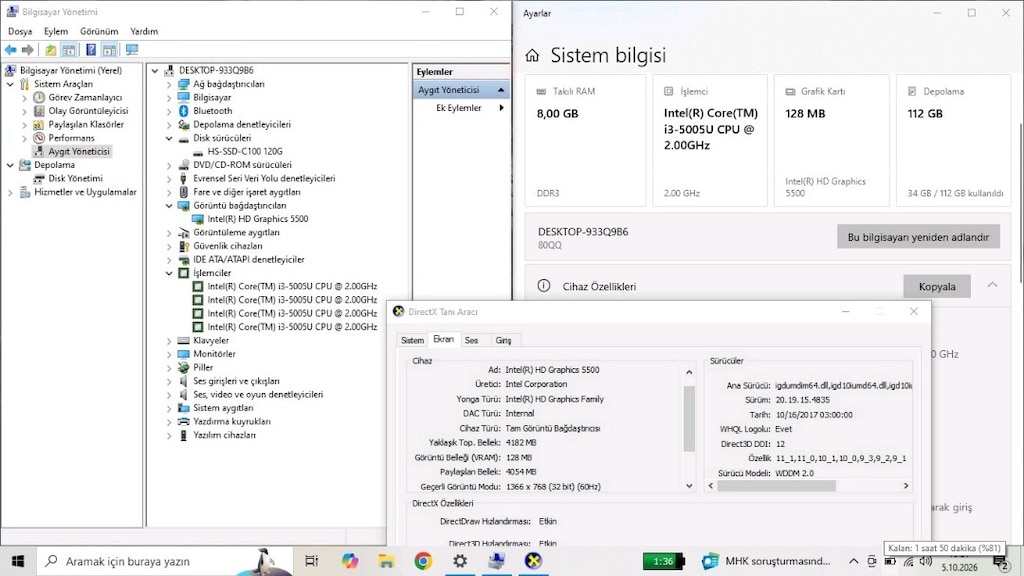Viewport: 1024px width, 576px height.
Task: Open the Yardım menu
Action: pos(144,31)
